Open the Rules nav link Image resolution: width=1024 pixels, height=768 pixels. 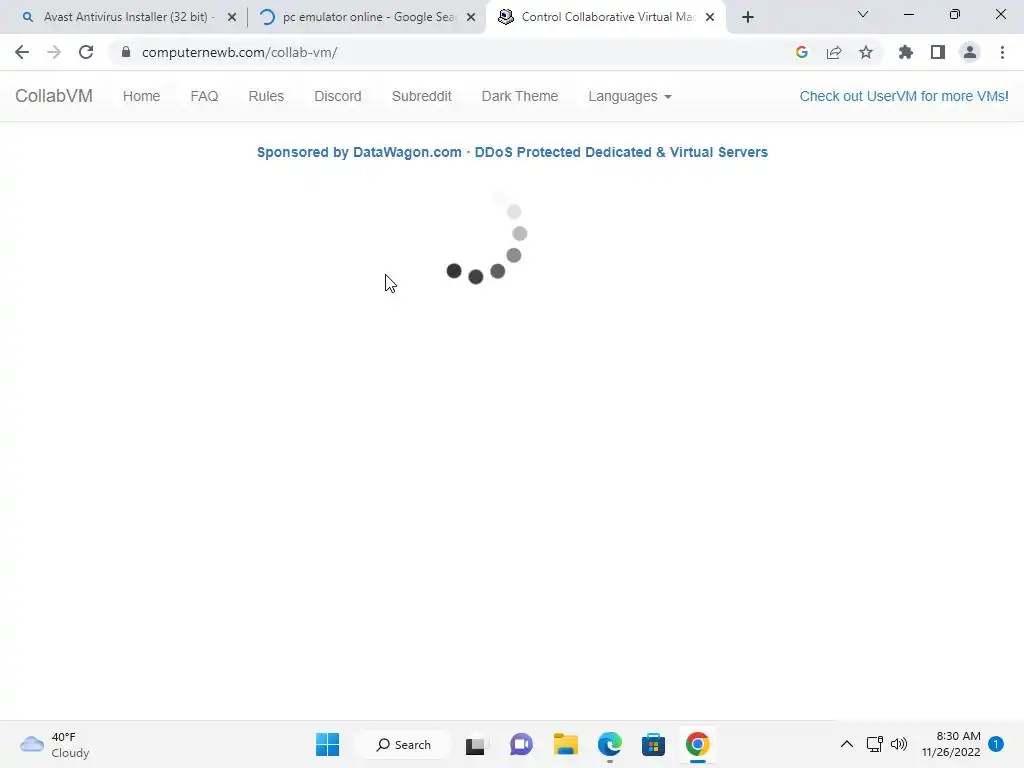pos(266,96)
